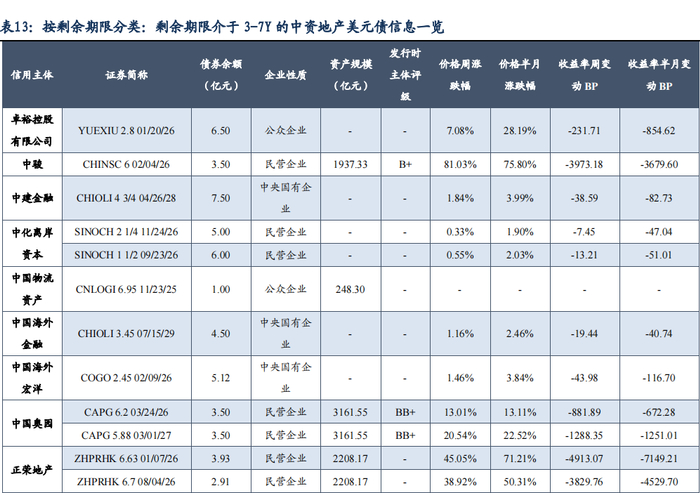Select the 75.80% half-month price change
The image size is (700, 493).
520,164
